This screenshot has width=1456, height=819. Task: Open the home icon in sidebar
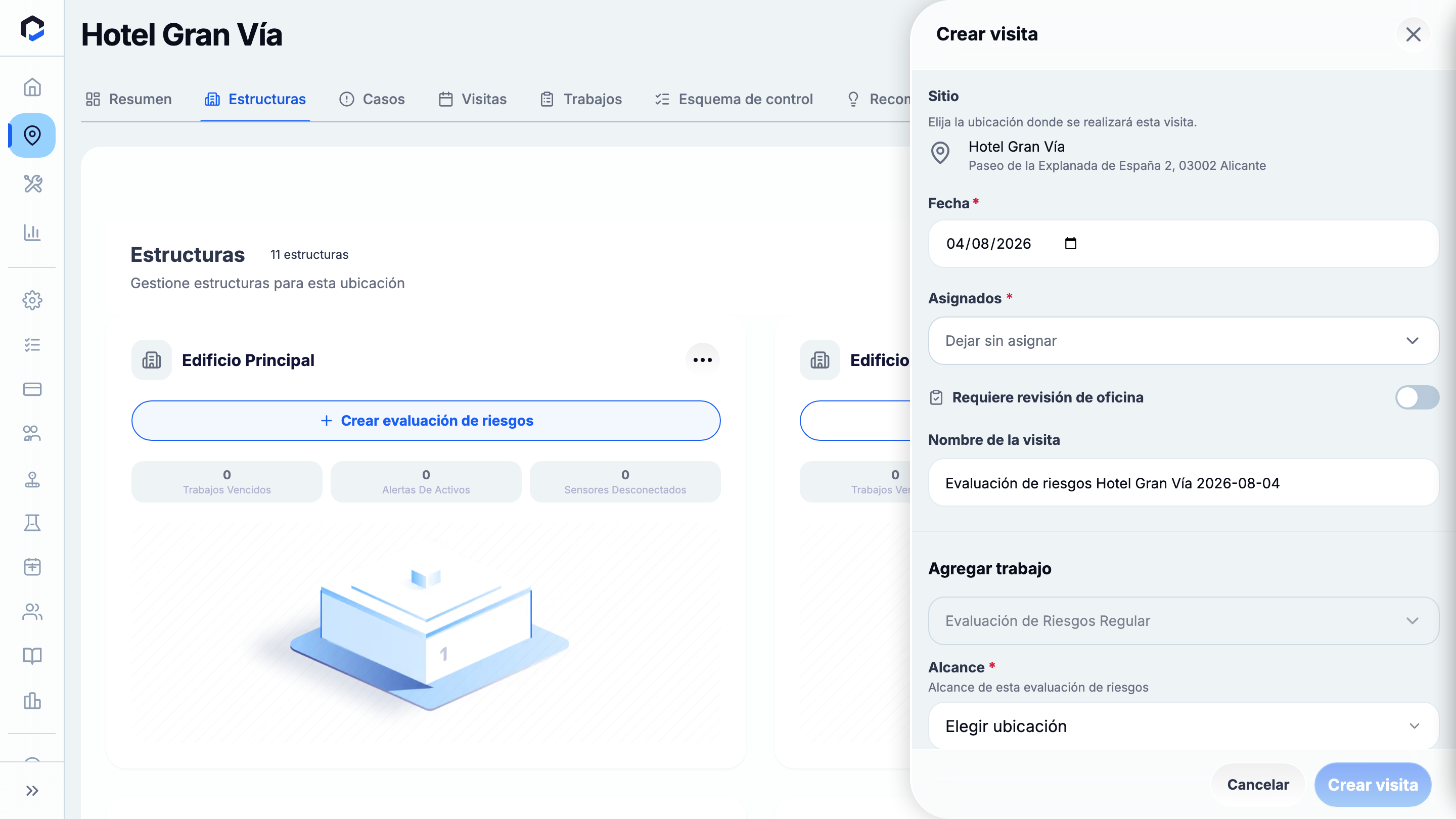[x=32, y=87]
